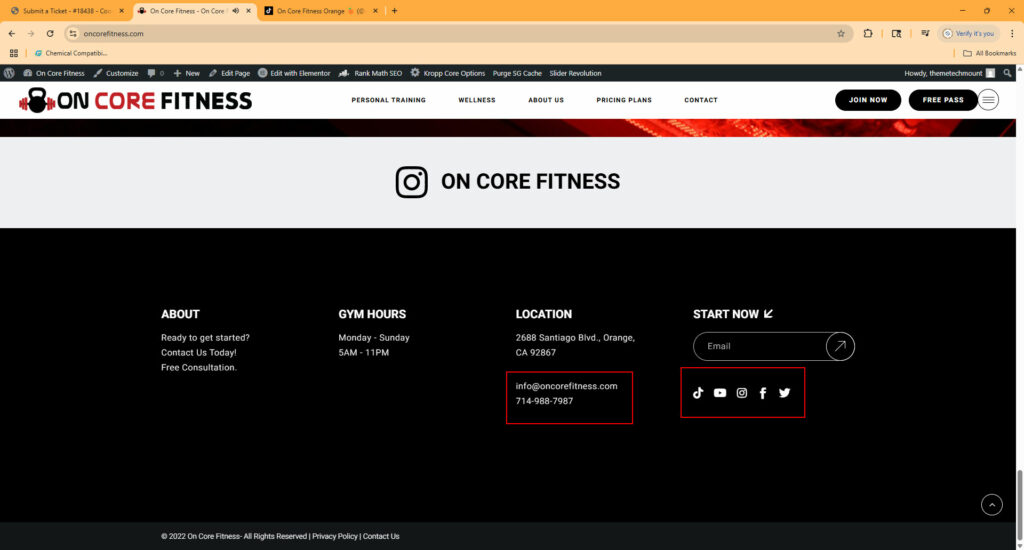Open the YouTube icon in footer
1024x550 pixels.
[720, 393]
